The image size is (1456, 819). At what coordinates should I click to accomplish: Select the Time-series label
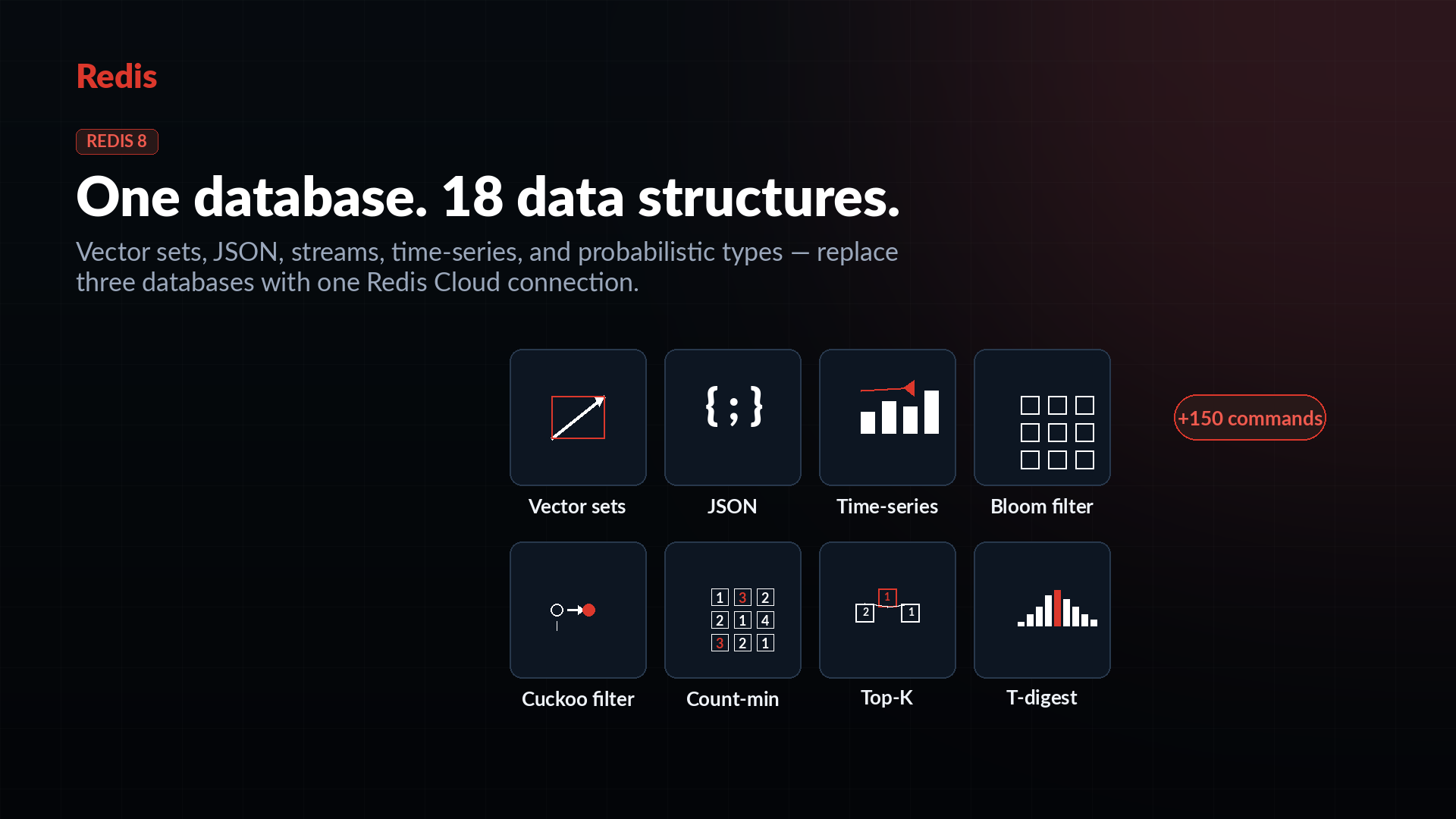tap(887, 507)
